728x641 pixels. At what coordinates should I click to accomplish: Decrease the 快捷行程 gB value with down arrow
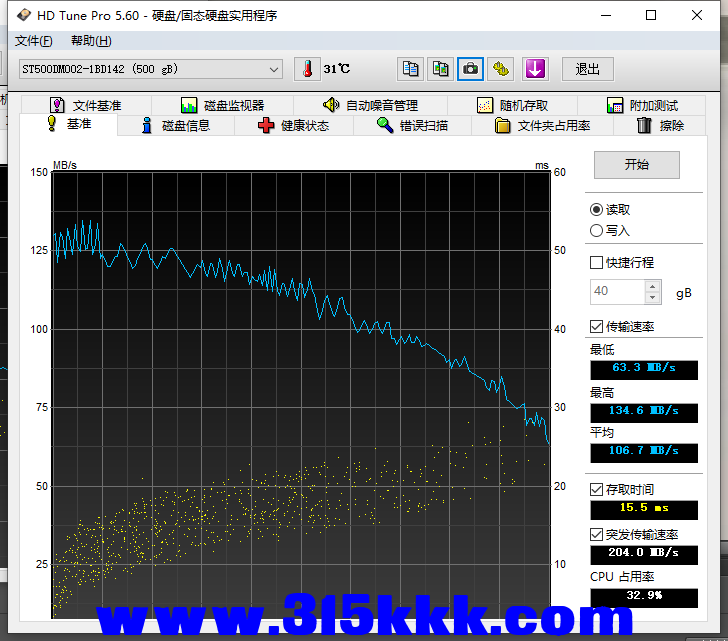tap(653, 298)
